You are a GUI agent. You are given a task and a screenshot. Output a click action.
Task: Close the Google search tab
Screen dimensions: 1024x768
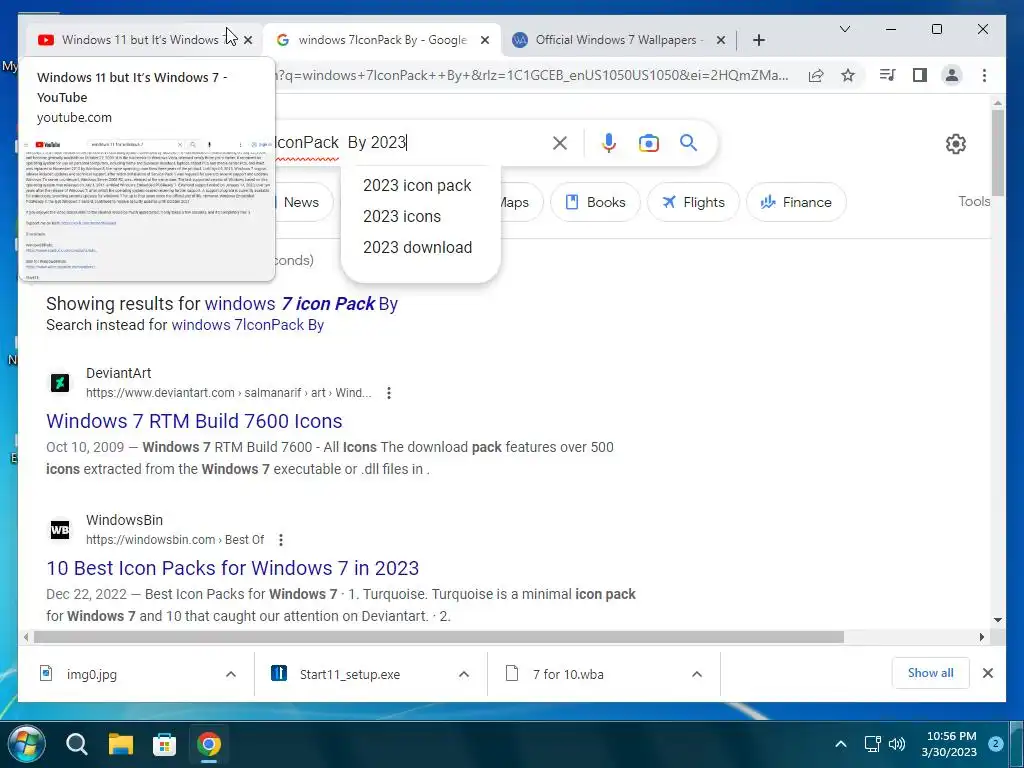point(485,40)
